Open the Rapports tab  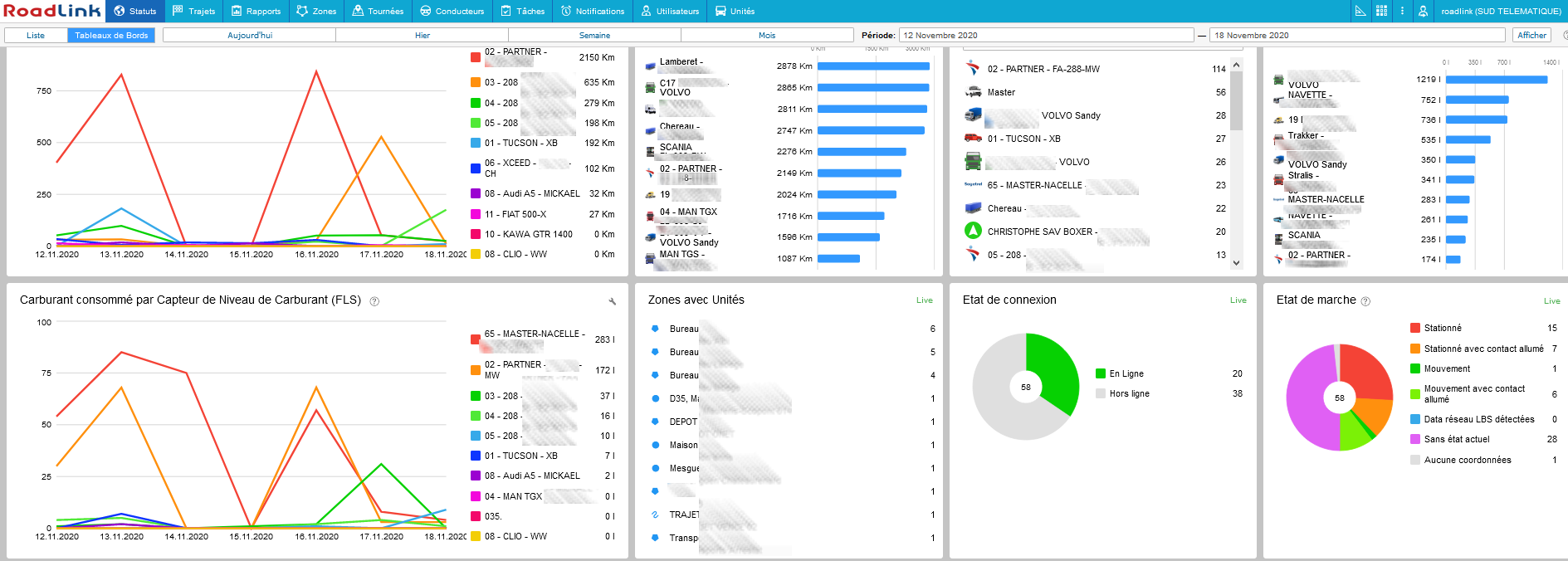pos(256,11)
